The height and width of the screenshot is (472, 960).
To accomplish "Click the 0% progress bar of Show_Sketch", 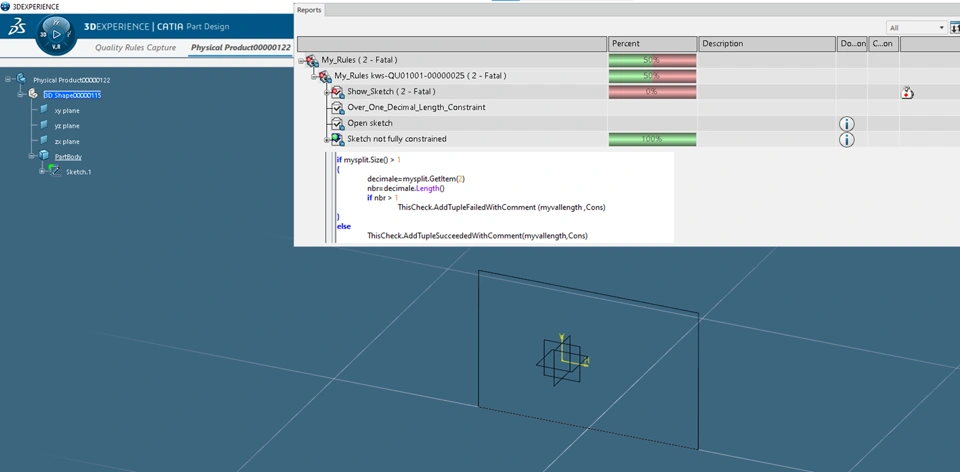I will (x=653, y=92).
